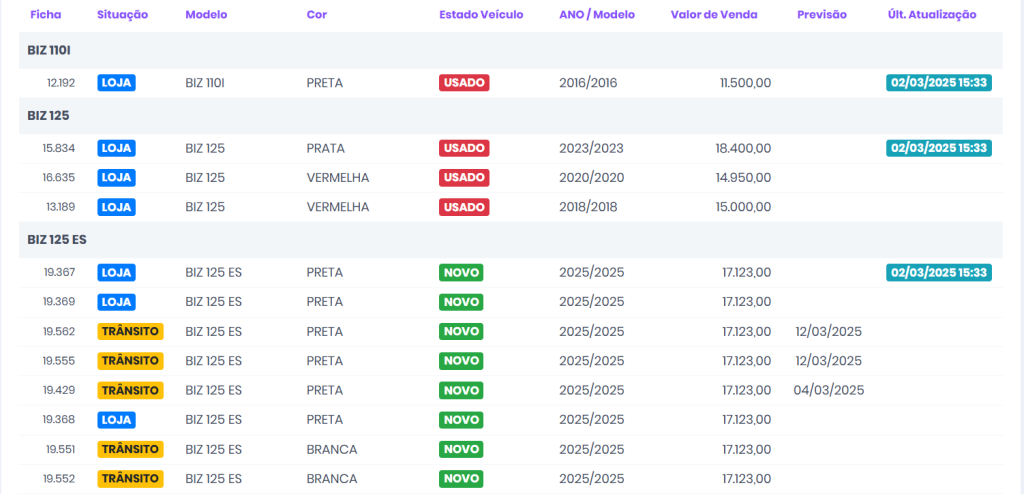Image resolution: width=1024 pixels, height=494 pixels.
Task: Click the USADO badge for ficha 15.834
Action: point(464,148)
